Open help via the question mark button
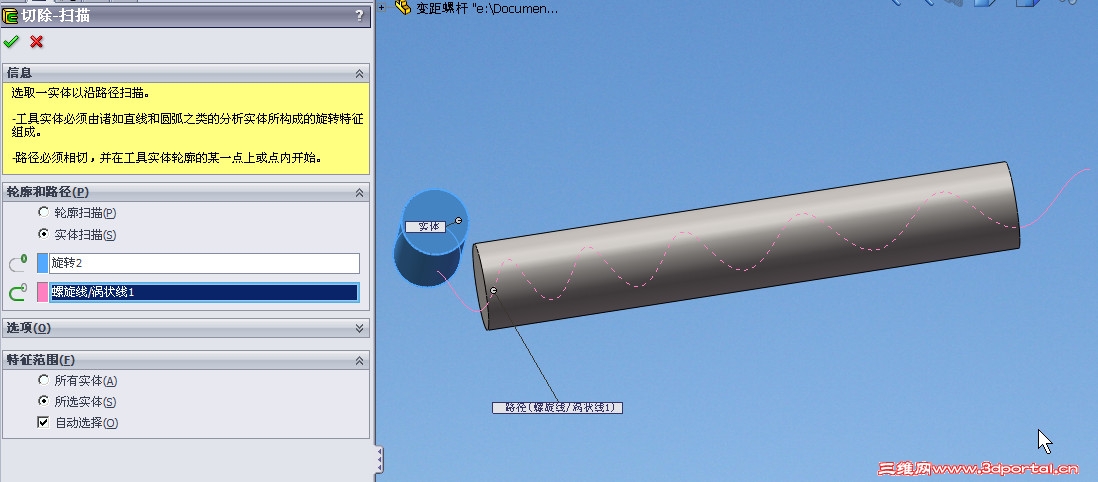The height and width of the screenshot is (482, 1098). 359,15
